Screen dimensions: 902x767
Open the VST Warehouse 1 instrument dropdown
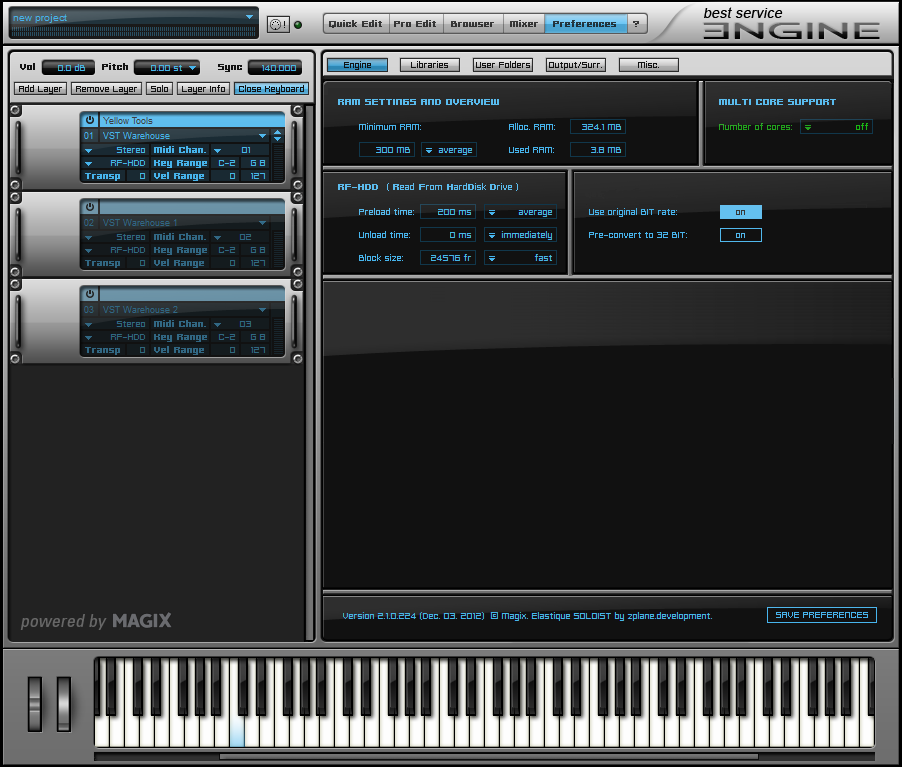[262, 223]
